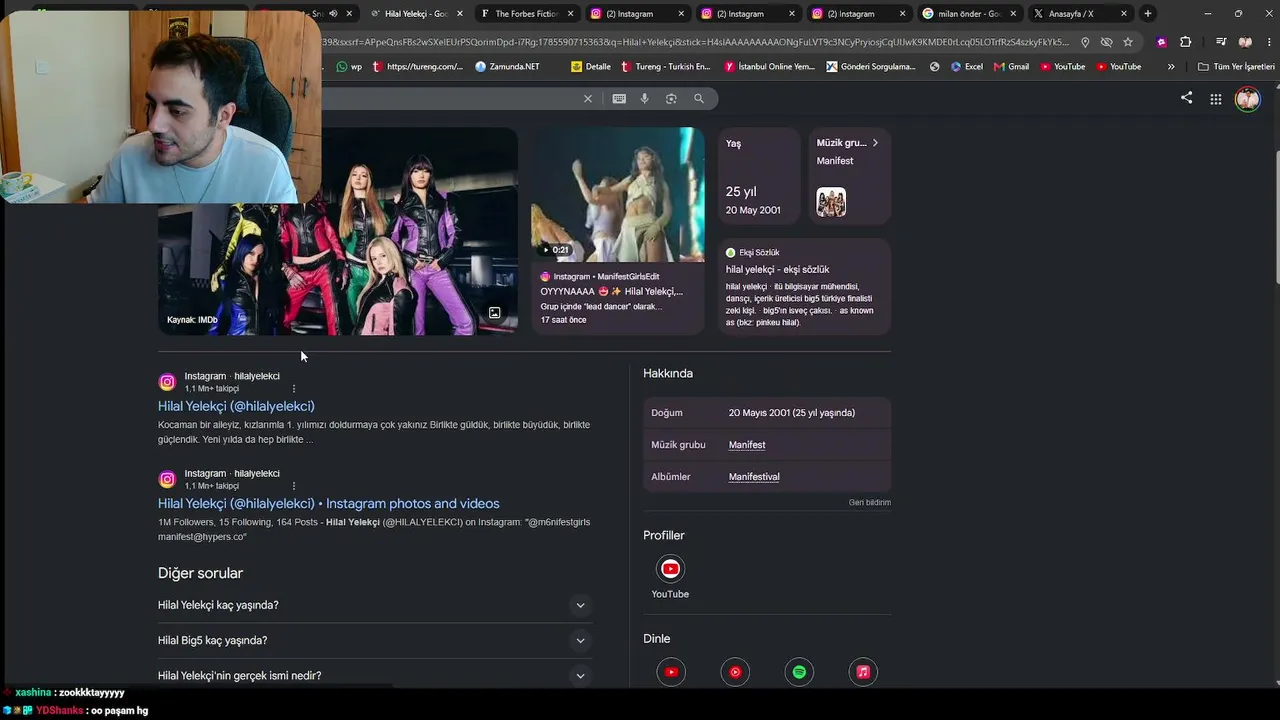Listen on YouTube under Dinle

point(671,672)
